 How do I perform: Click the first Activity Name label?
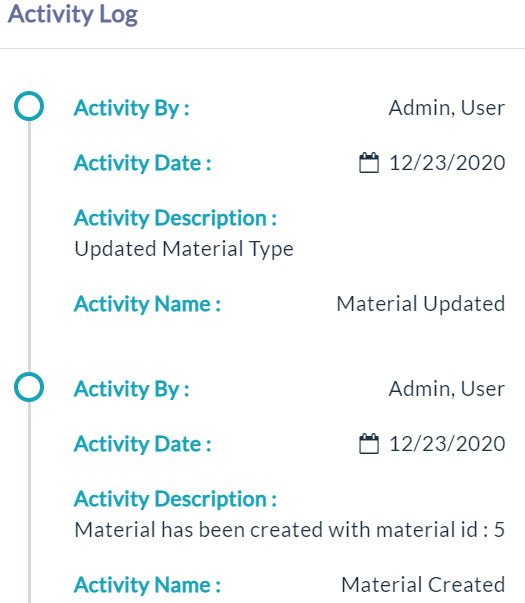[x=147, y=304]
